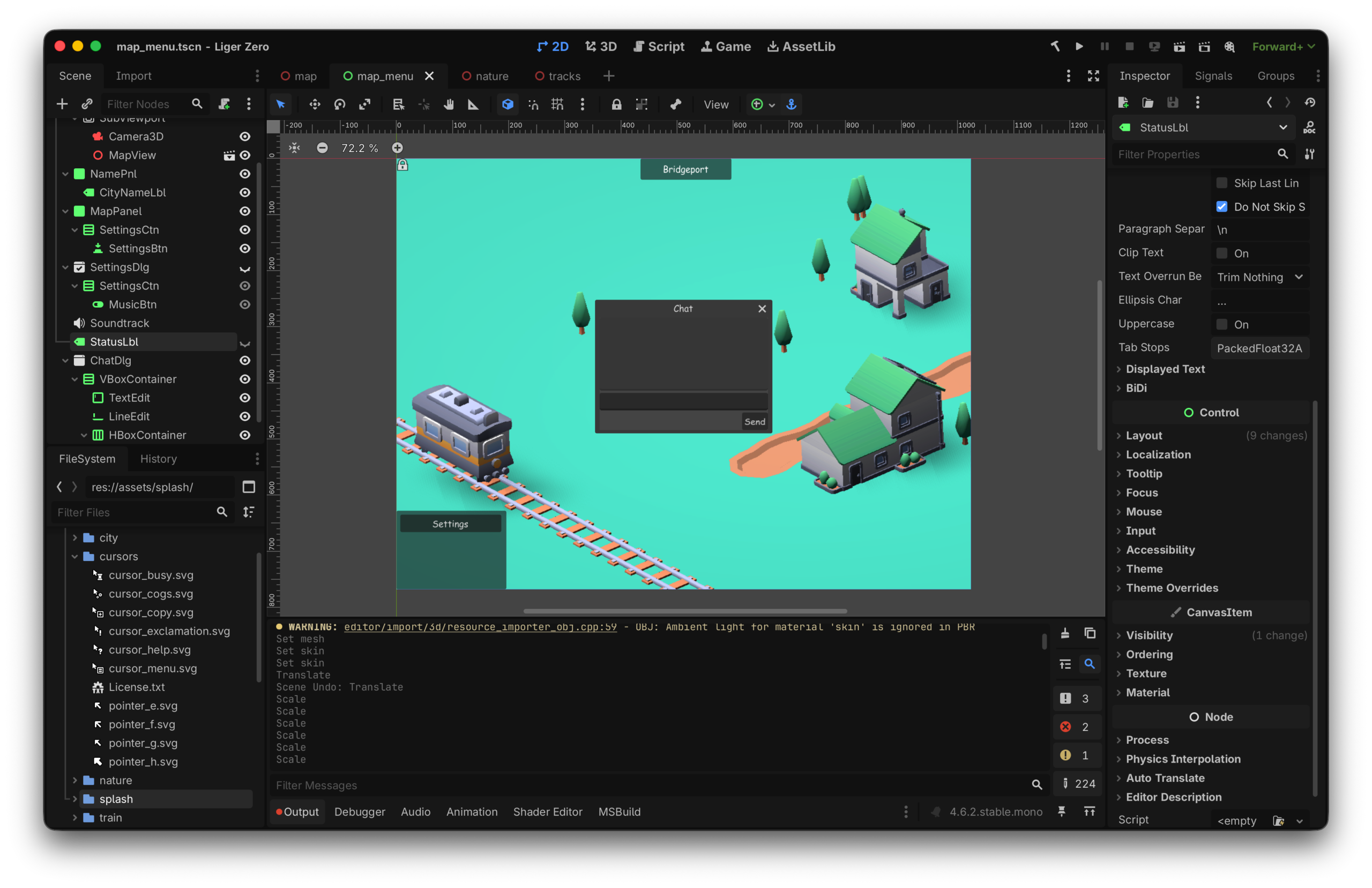Click the Pan mode hand icon

(x=449, y=105)
